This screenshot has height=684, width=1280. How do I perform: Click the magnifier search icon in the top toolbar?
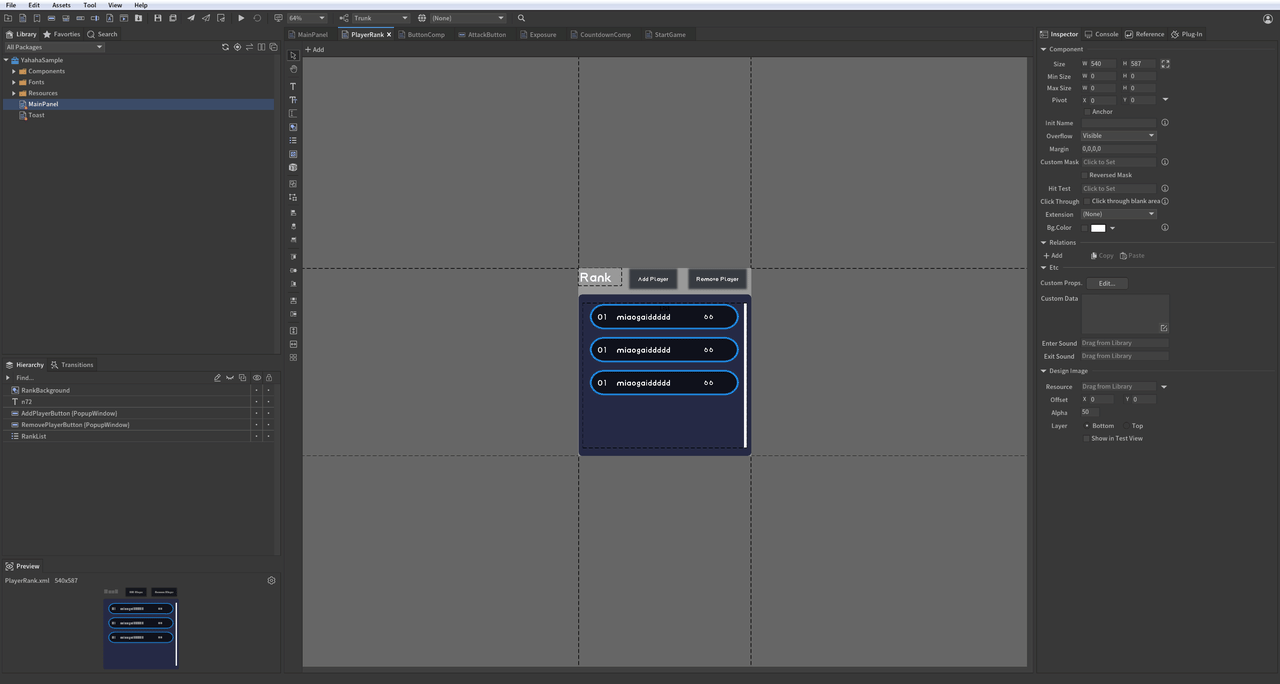(x=521, y=18)
